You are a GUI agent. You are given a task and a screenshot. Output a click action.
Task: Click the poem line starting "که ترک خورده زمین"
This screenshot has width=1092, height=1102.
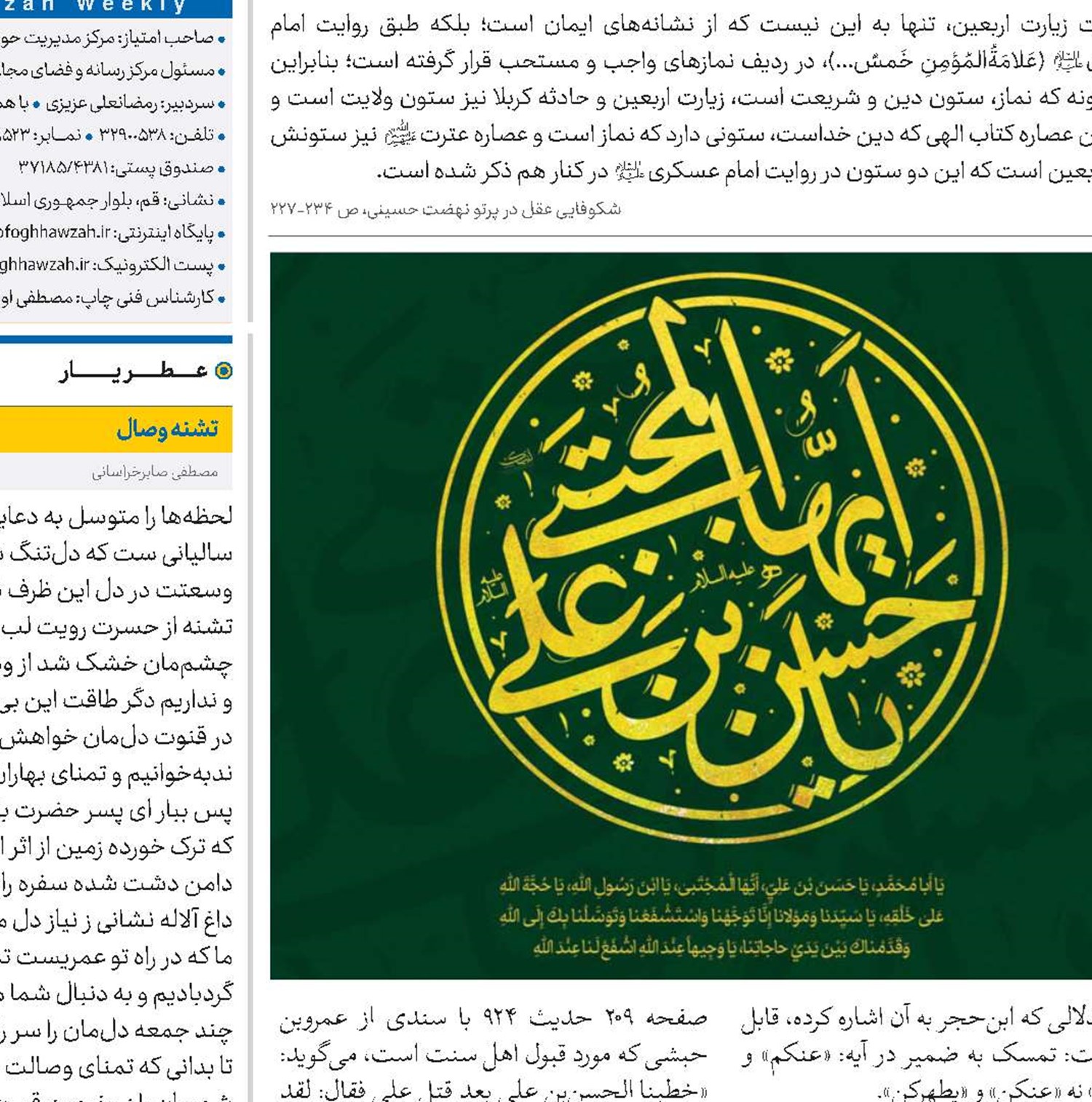(116, 847)
